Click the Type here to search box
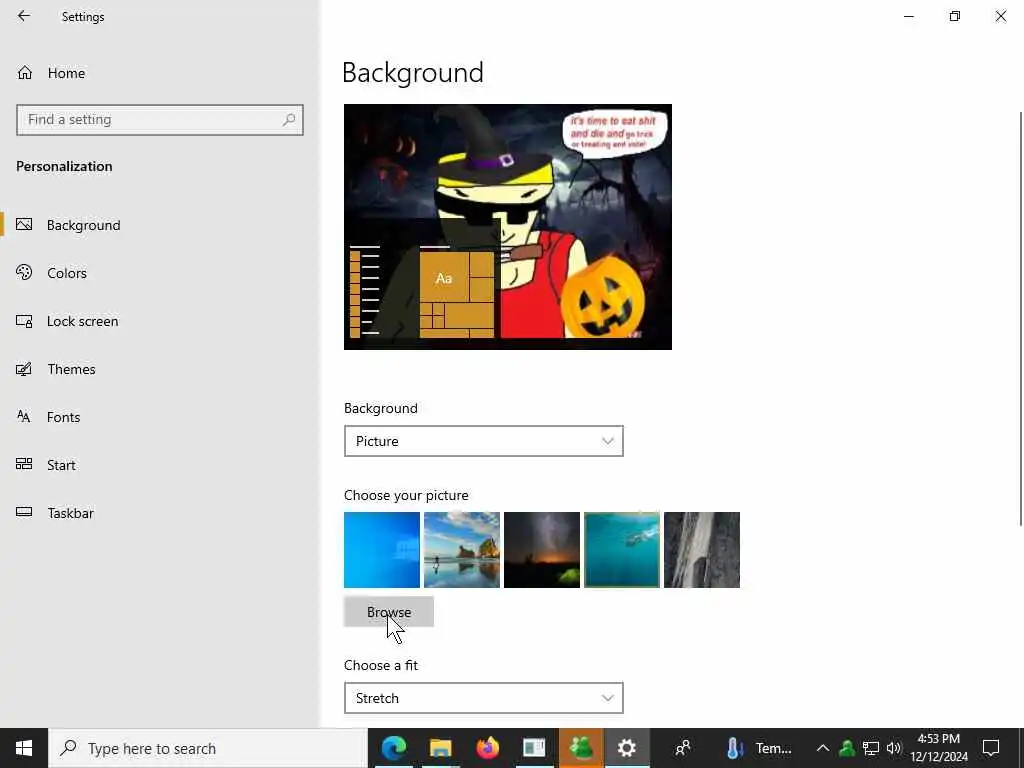This screenshot has height=768, width=1024. point(208,748)
